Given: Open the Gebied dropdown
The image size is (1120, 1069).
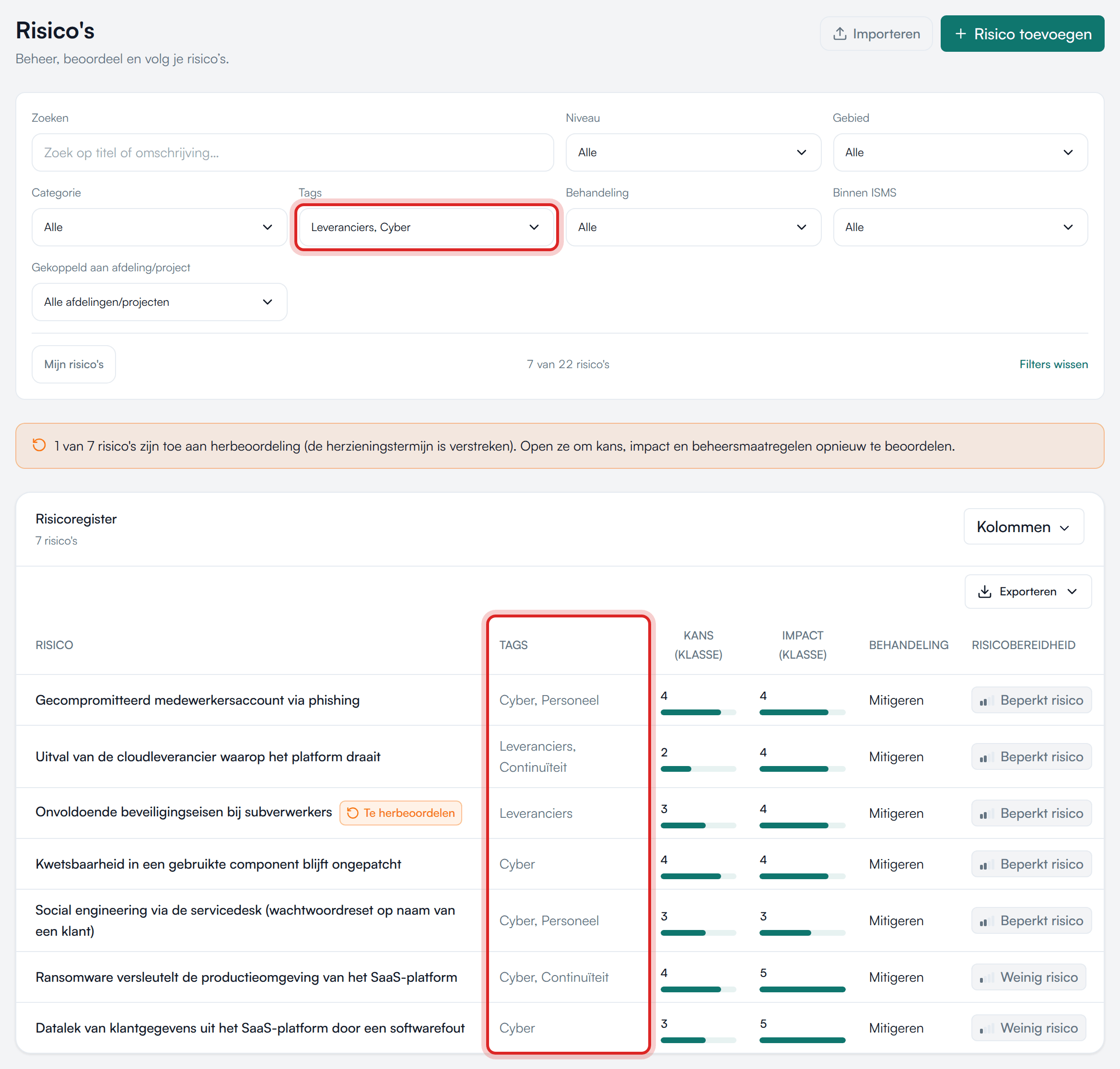Looking at the screenshot, I should tap(960, 152).
